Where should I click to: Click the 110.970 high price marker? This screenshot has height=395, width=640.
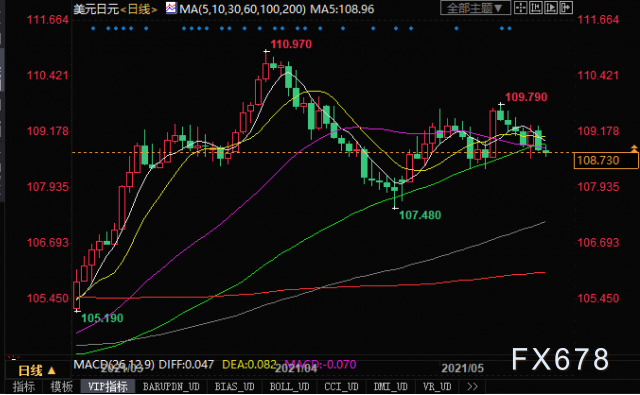pyautogui.click(x=291, y=44)
